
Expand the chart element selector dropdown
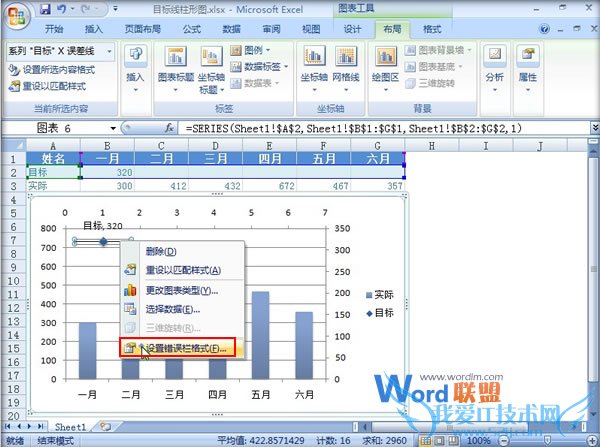pyautogui.click(x=109, y=51)
